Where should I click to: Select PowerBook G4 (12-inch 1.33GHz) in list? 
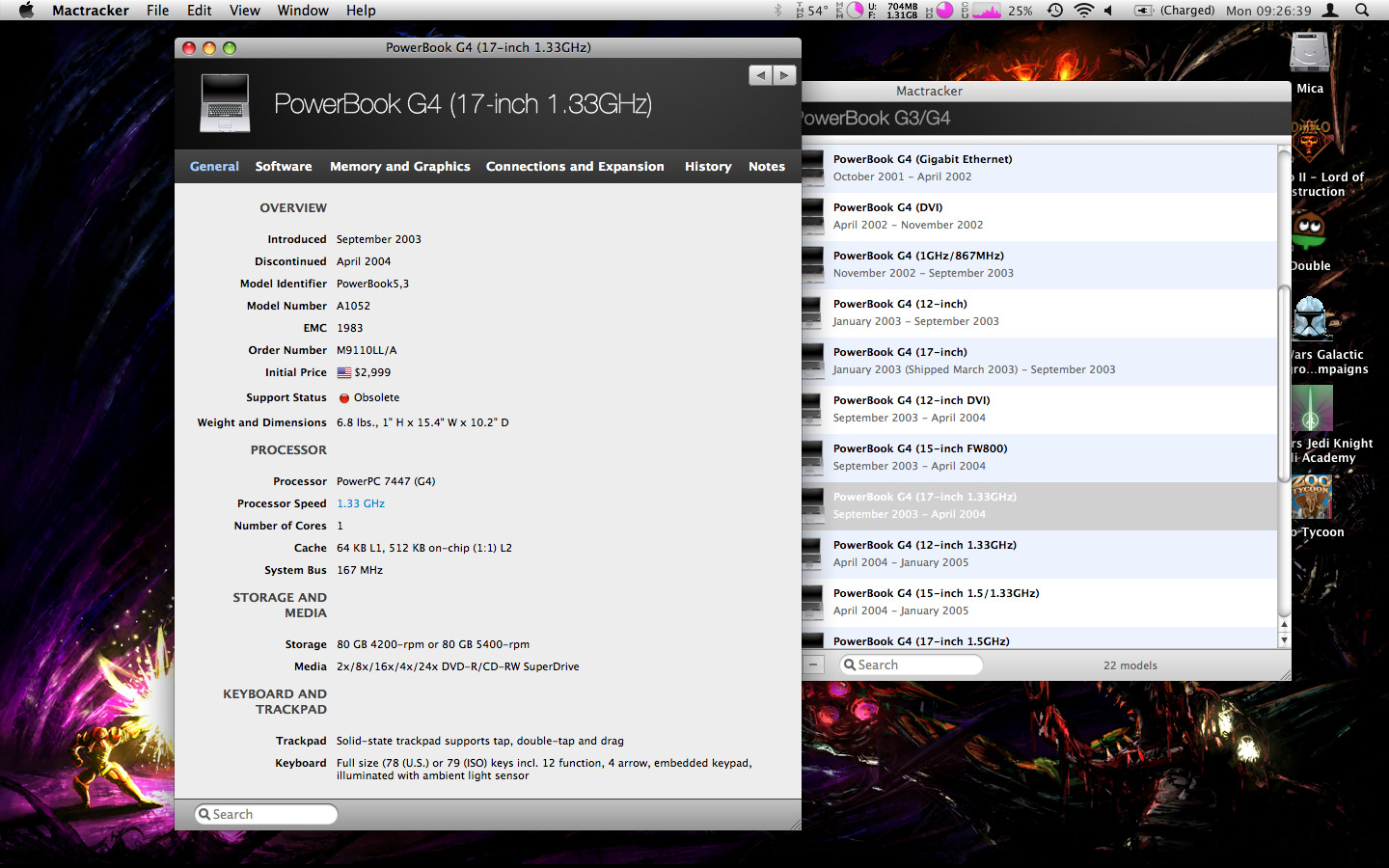[1040, 555]
